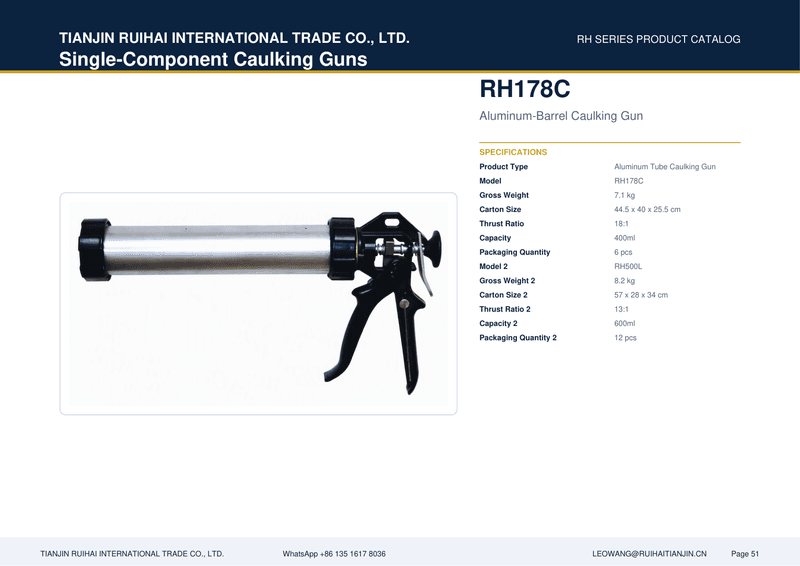
Task: Click the '600ml' capacity value
Action: point(624,324)
